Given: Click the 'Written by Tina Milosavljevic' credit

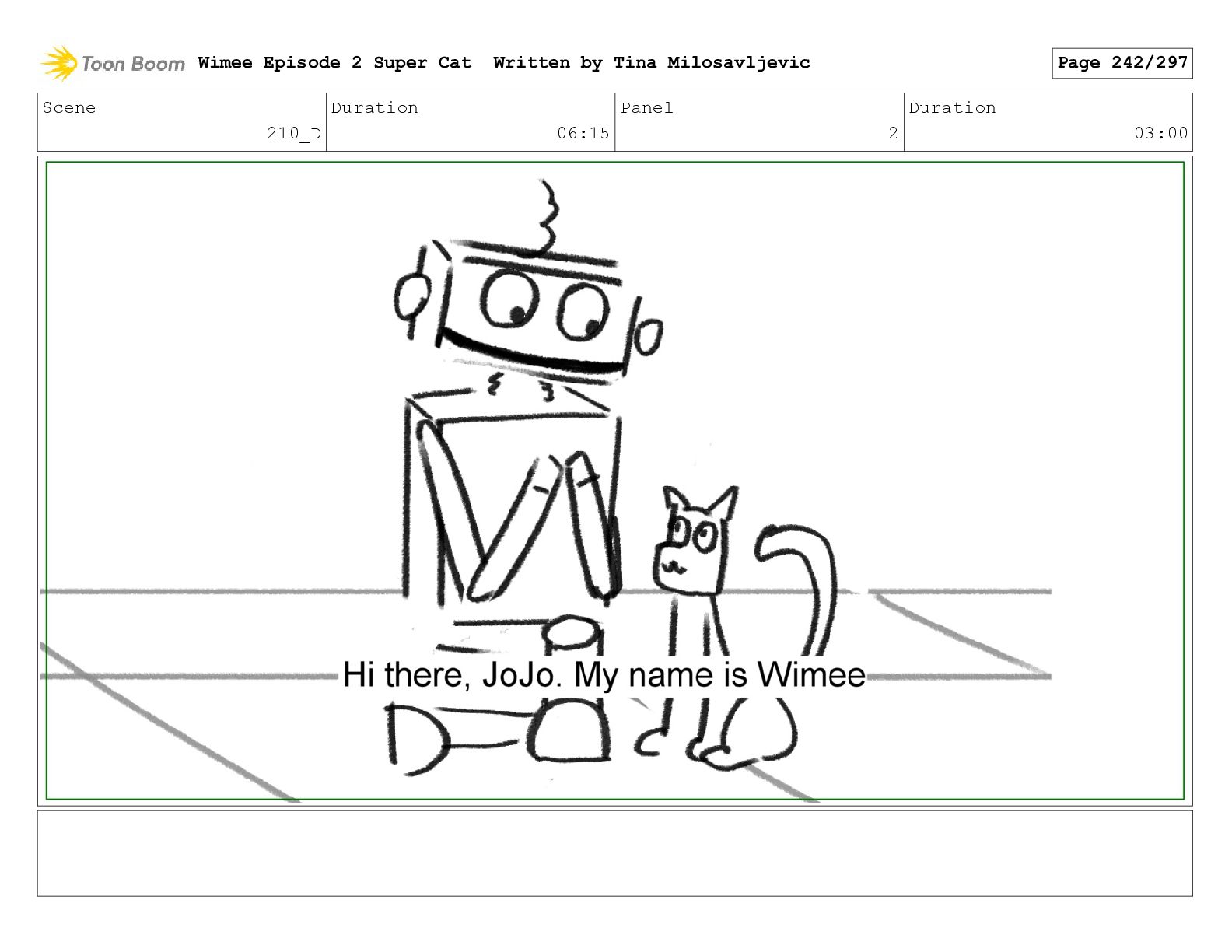Looking at the screenshot, I should point(652,63).
